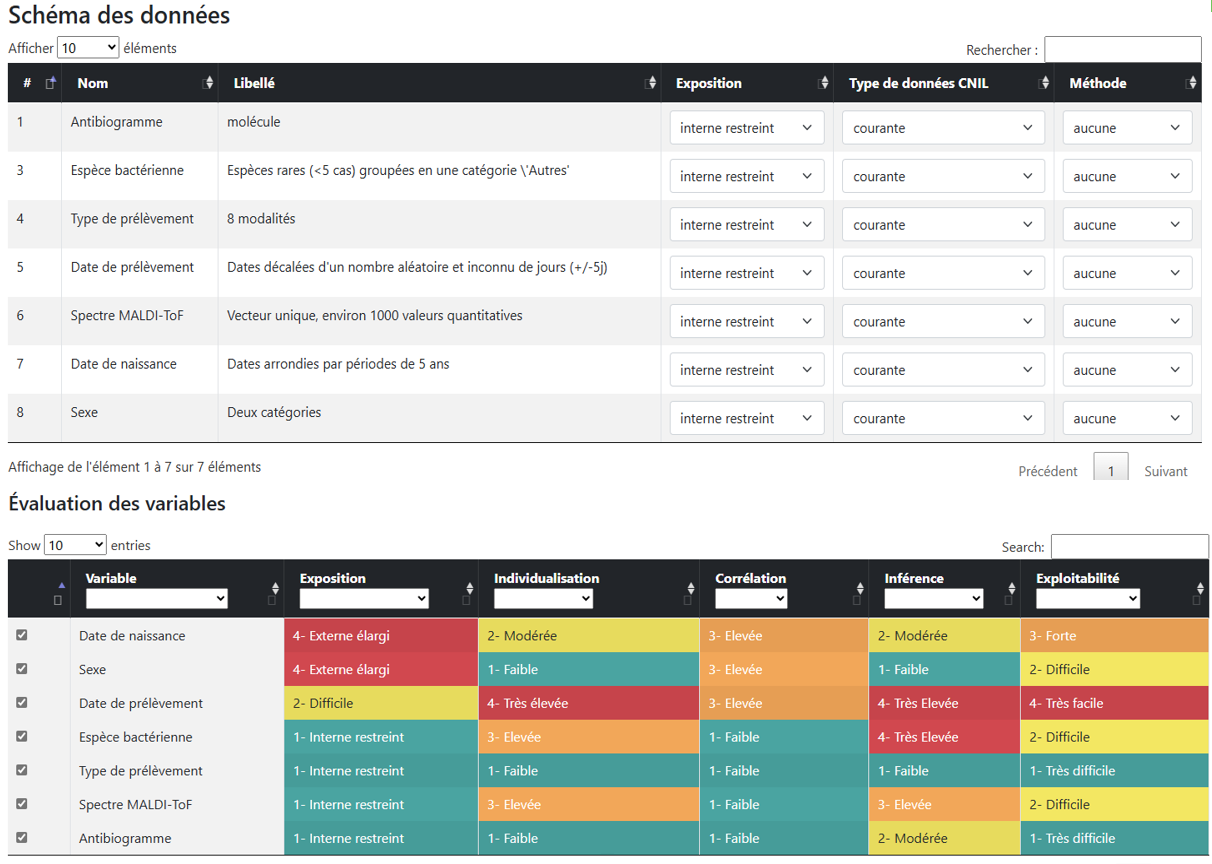1212x864 pixels.
Task: Click the Précédent pagination link
Action: pyautogui.click(x=1047, y=471)
